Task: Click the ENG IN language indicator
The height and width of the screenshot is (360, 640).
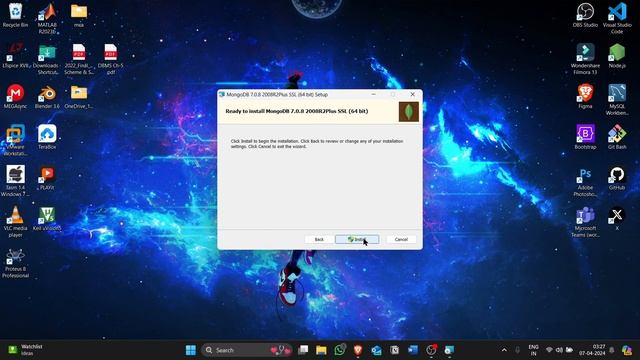Action: click(x=533, y=350)
